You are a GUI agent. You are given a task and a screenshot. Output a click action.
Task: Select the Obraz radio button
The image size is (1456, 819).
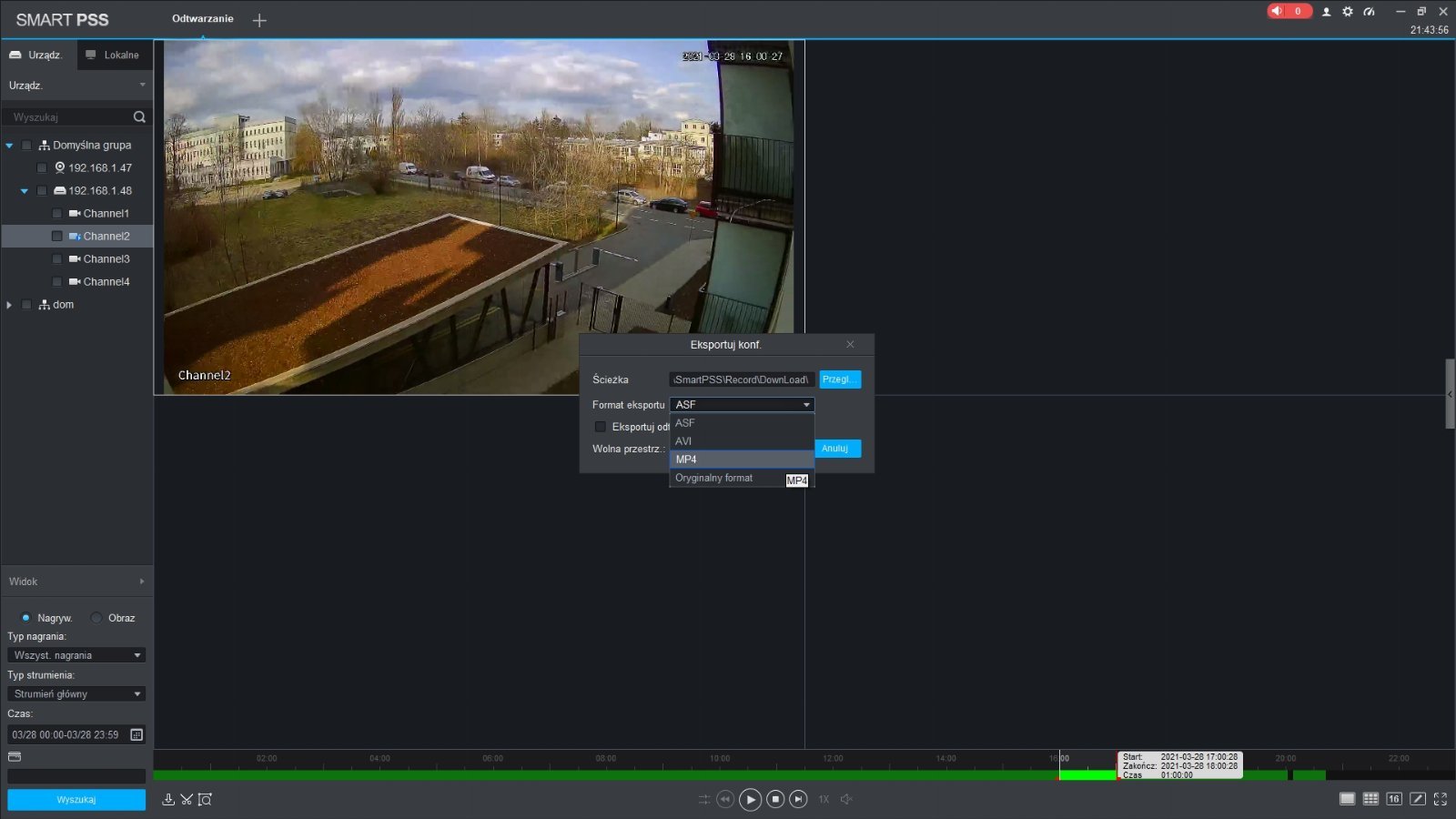(96, 618)
